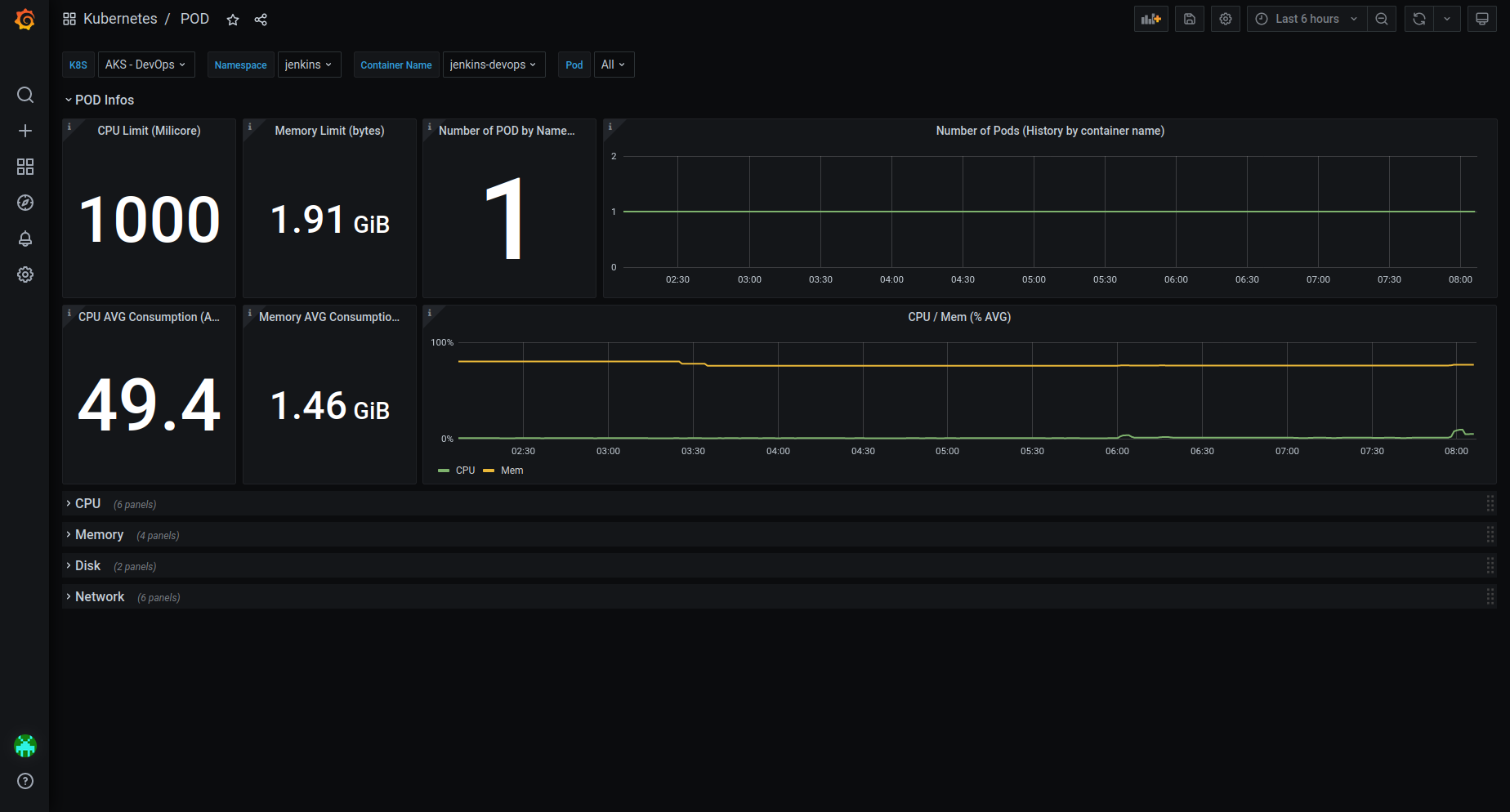
Task: Open the Explore compass icon
Action: [x=25, y=203]
